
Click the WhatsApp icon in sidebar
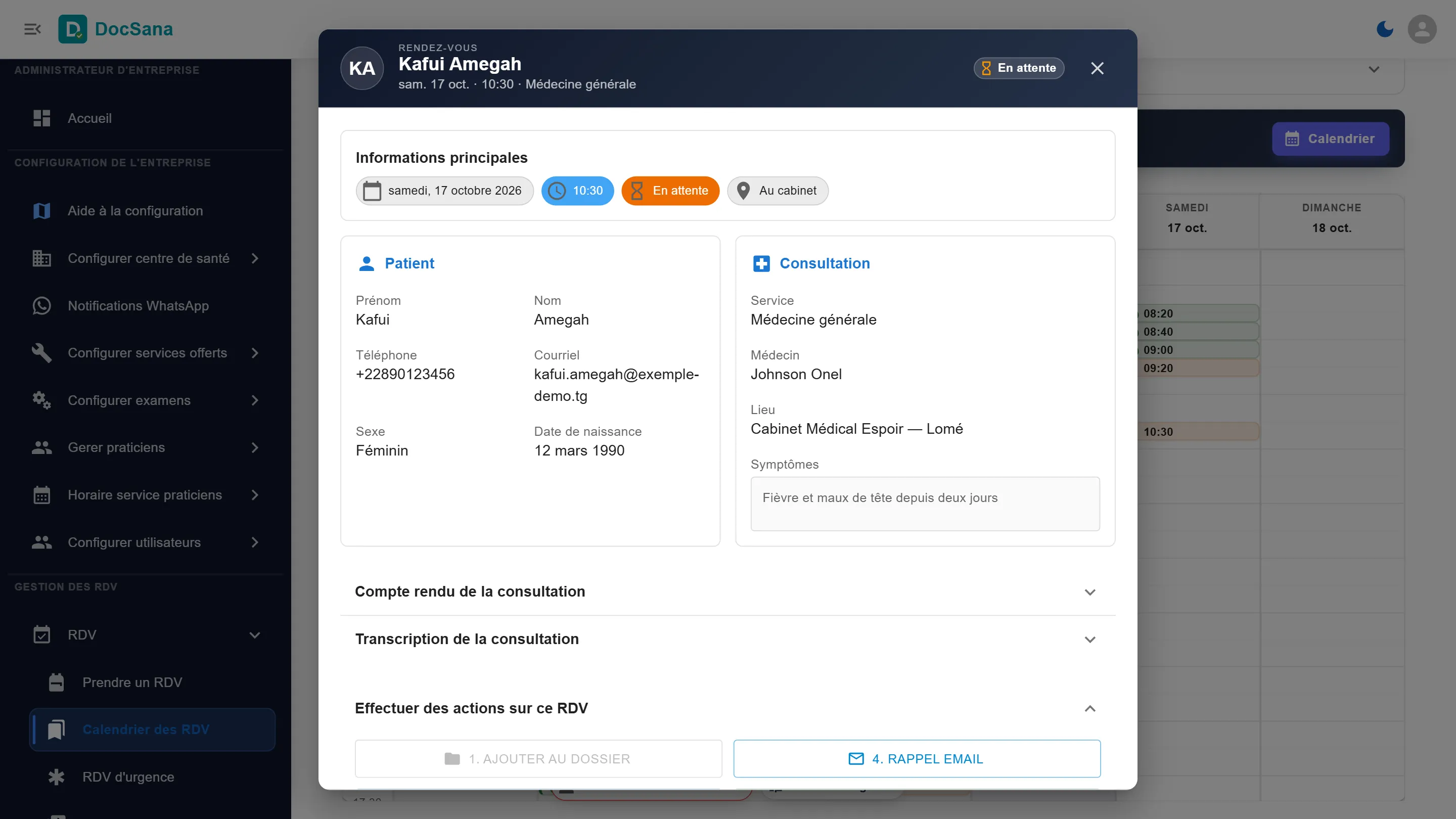[x=42, y=306]
